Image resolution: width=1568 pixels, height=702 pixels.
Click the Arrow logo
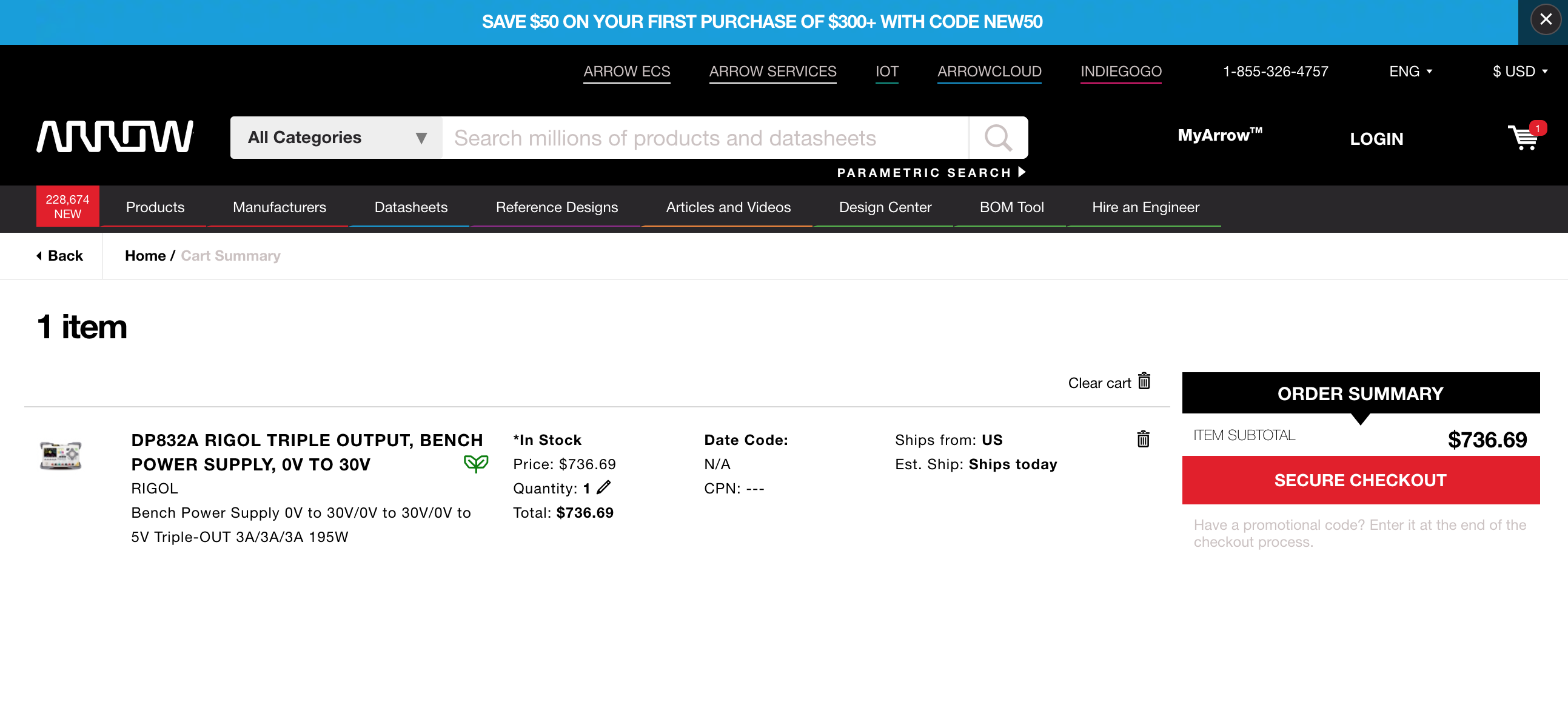coord(115,136)
